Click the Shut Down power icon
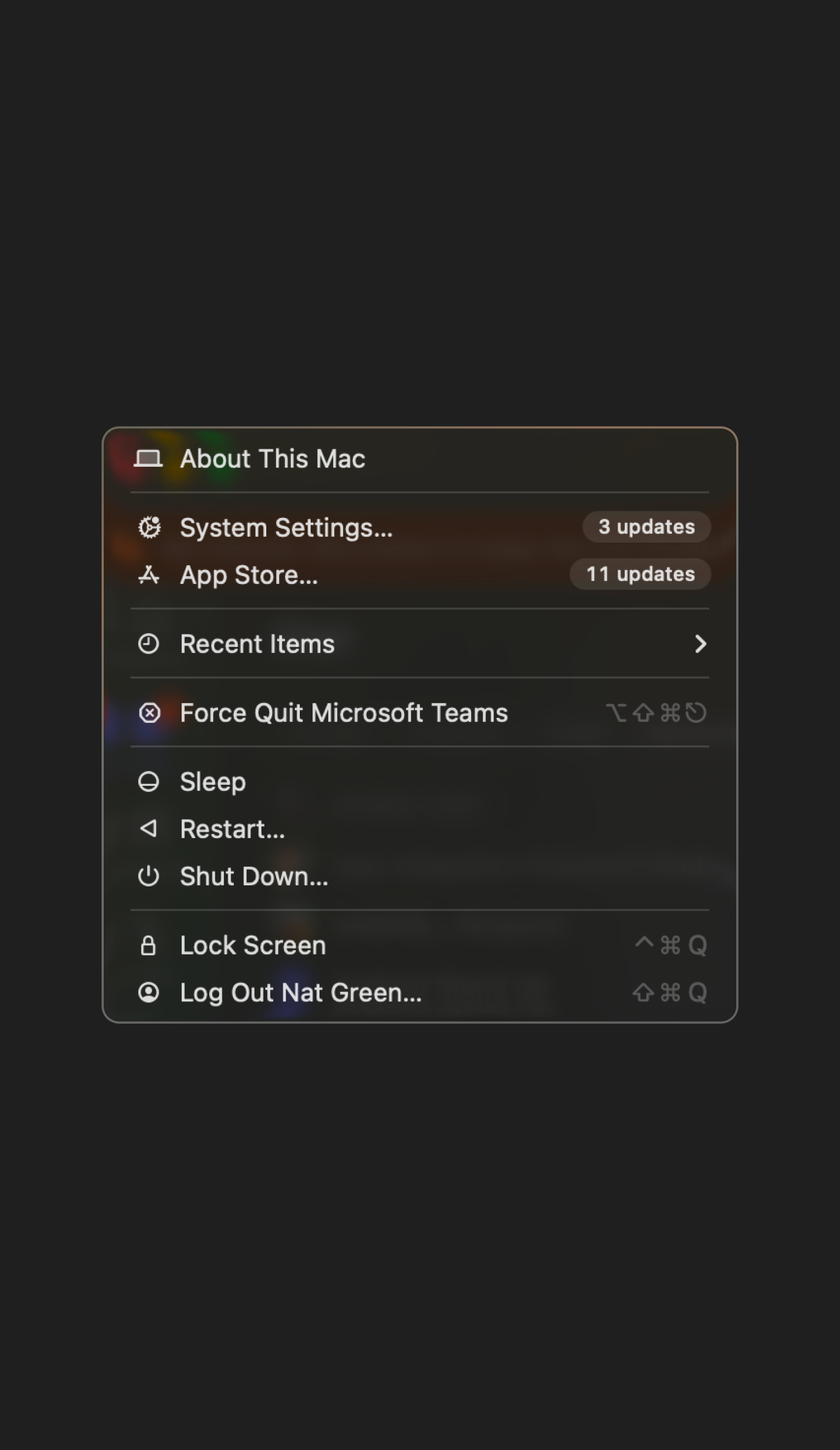The width and height of the screenshot is (840, 1450). click(x=148, y=875)
